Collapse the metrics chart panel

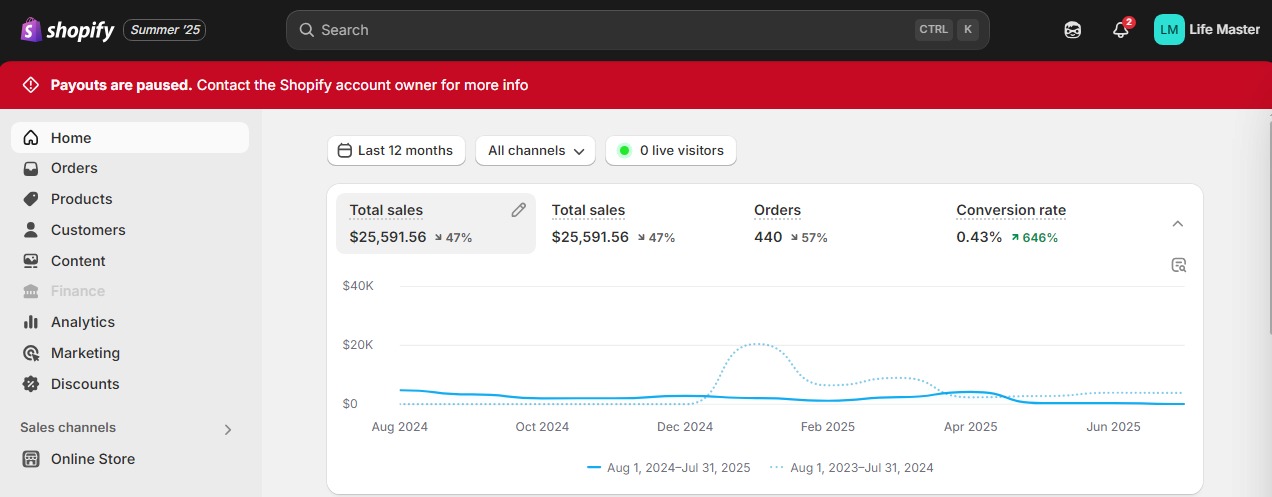[x=1178, y=224]
